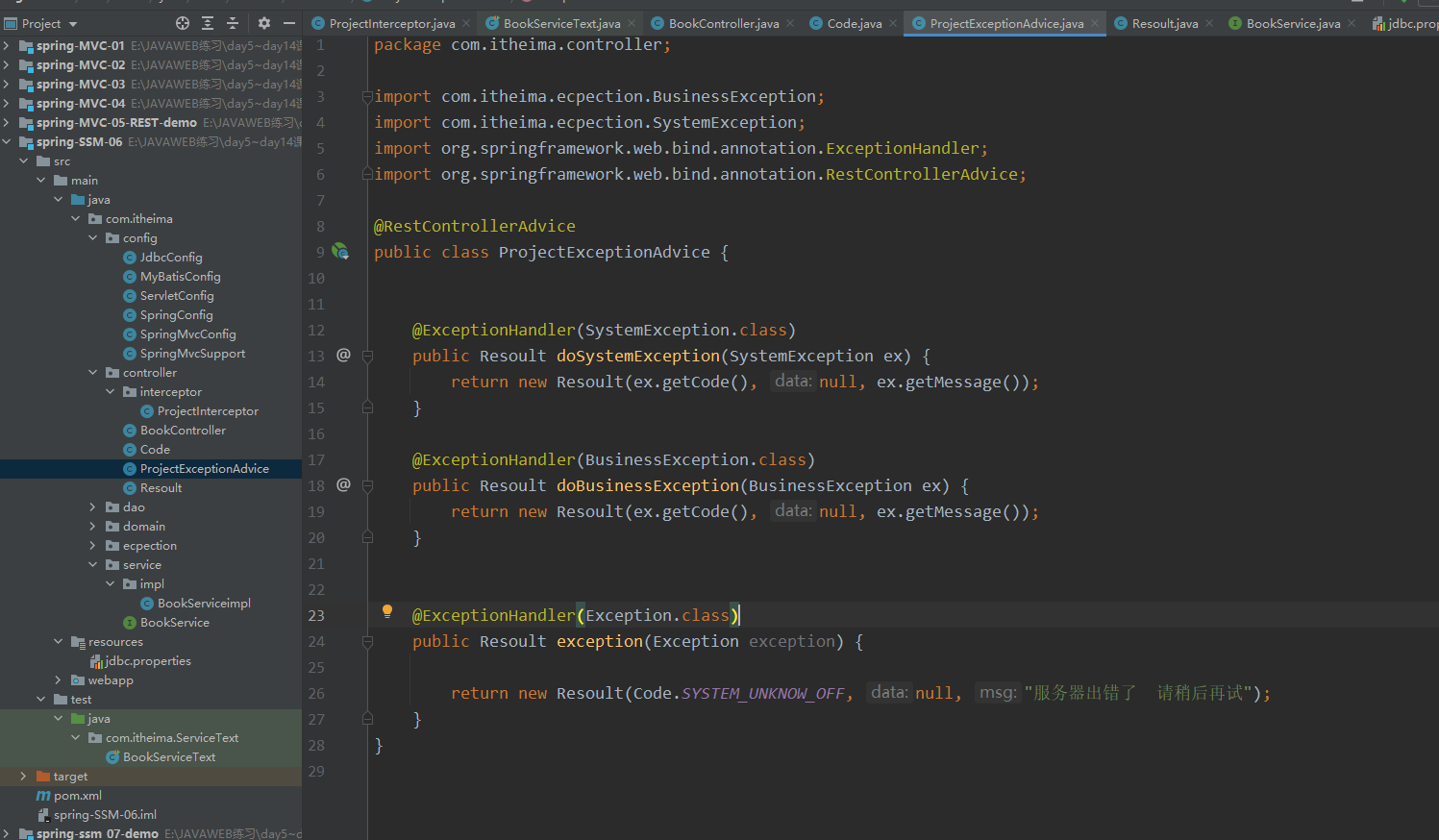The image size is (1439, 840).
Task: Click the locate-in-project crosshair icon
Action: [183, 23]
